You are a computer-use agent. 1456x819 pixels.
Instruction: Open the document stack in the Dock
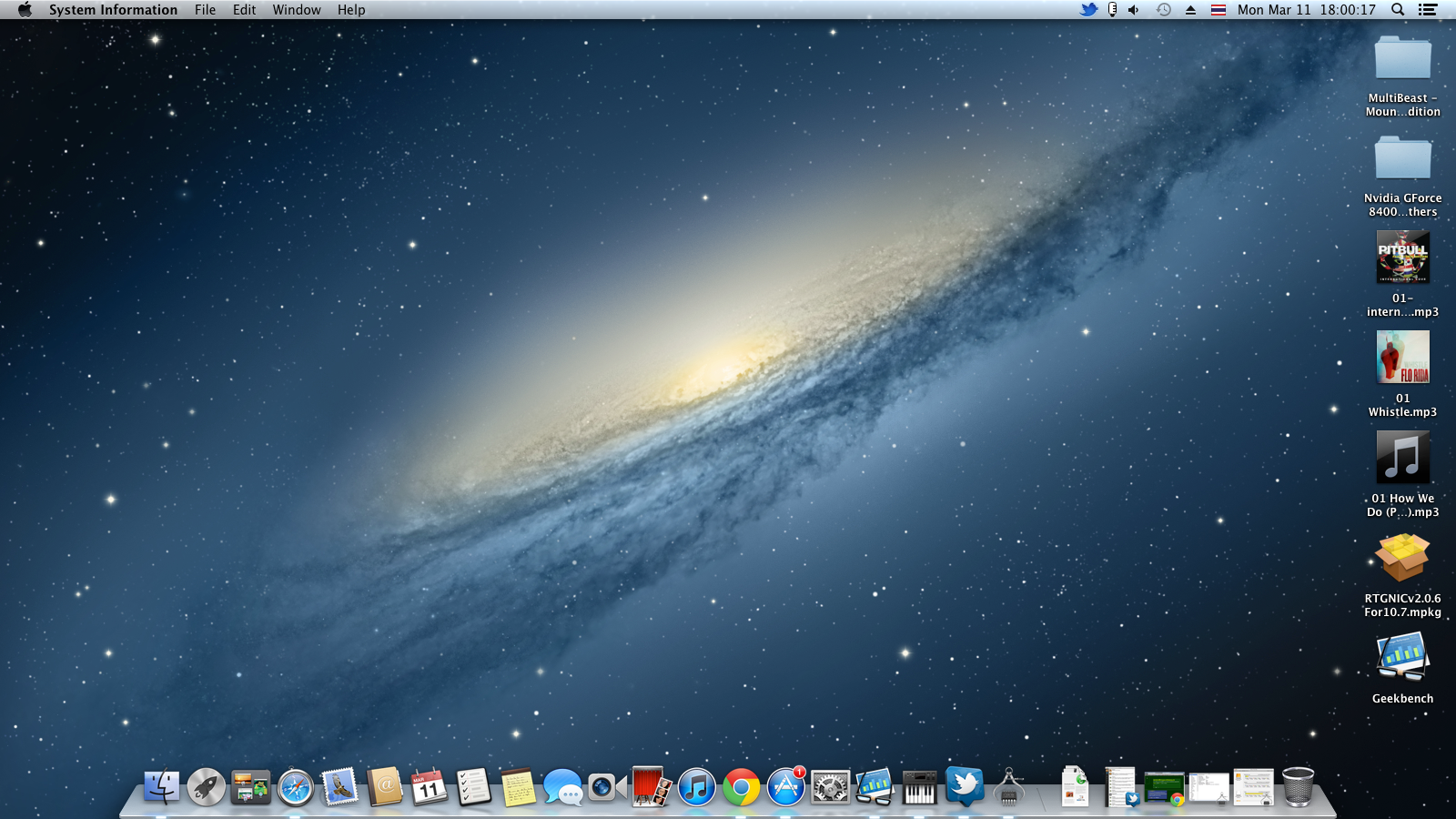tap(1075, 787)
